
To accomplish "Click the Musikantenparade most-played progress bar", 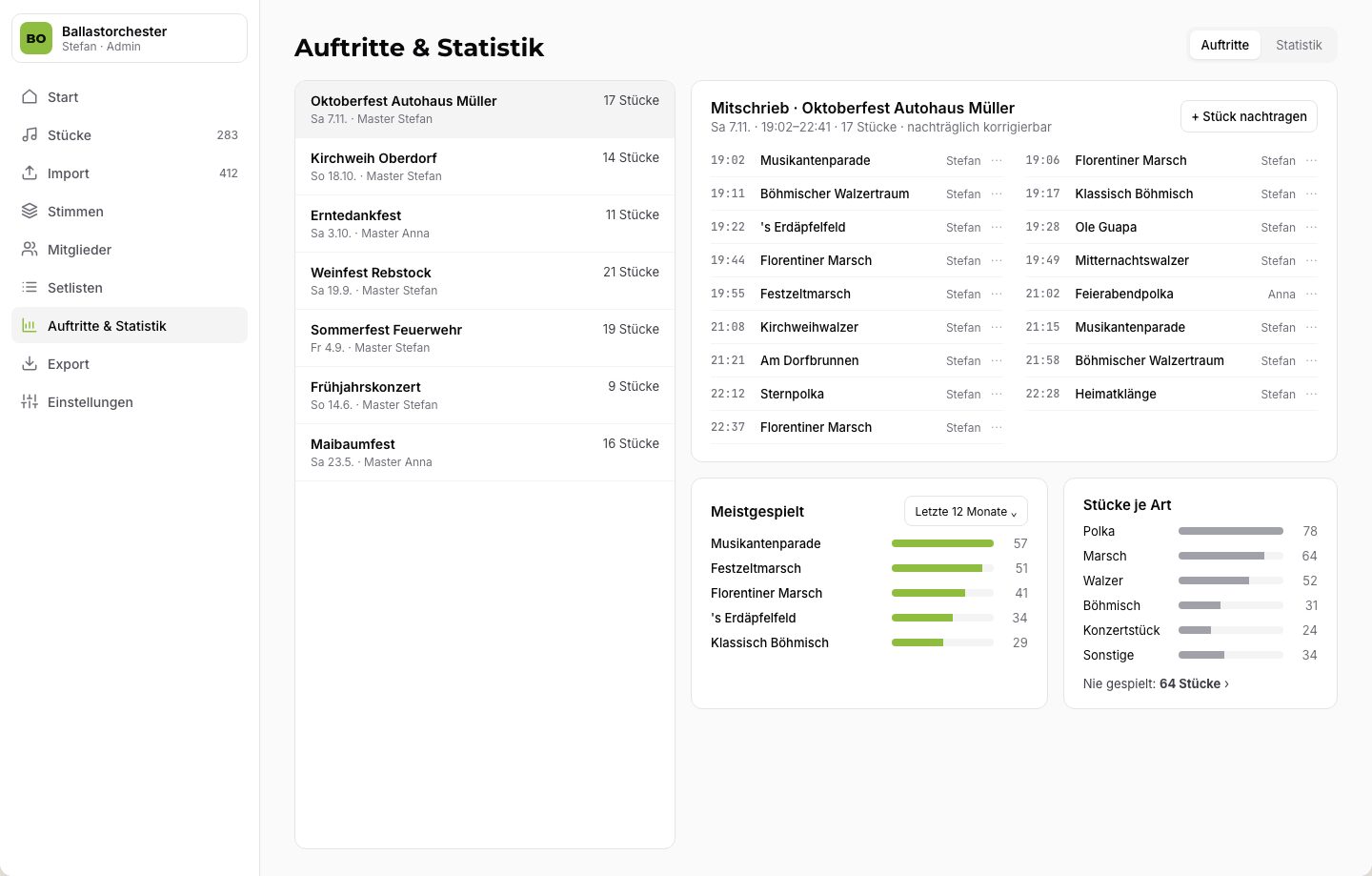I will [x=942, y=543].
